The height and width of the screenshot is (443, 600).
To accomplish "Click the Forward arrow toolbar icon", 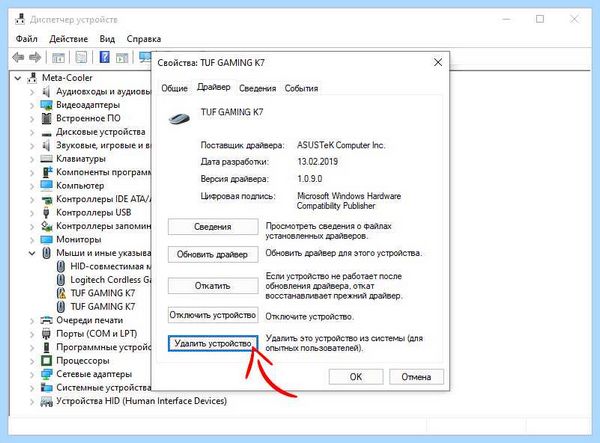I will 35,58.
